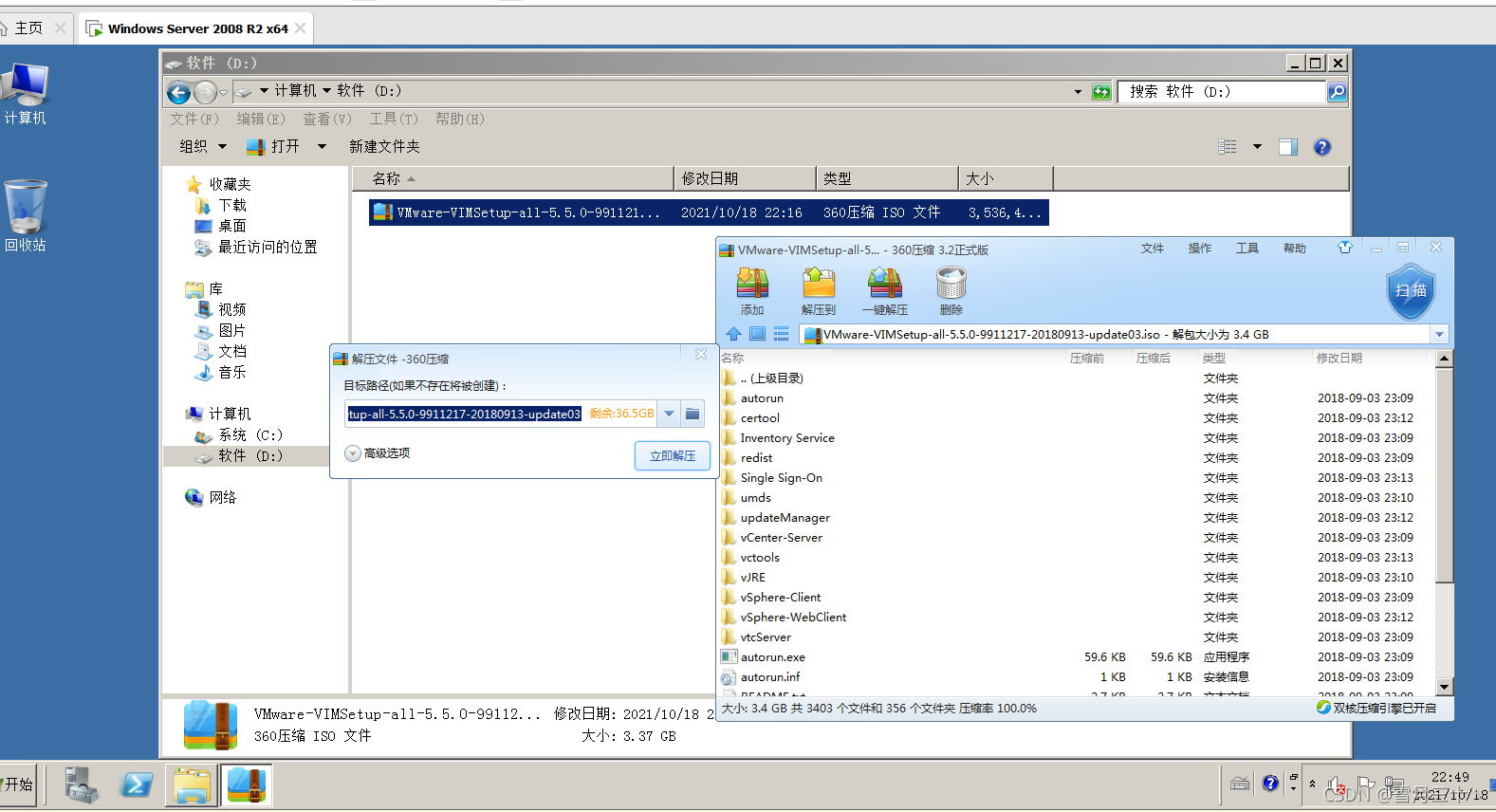Screen dimensions: 1496x812
Task: Open the view options dropdown arrow
Action: (x=1257, y=147)
